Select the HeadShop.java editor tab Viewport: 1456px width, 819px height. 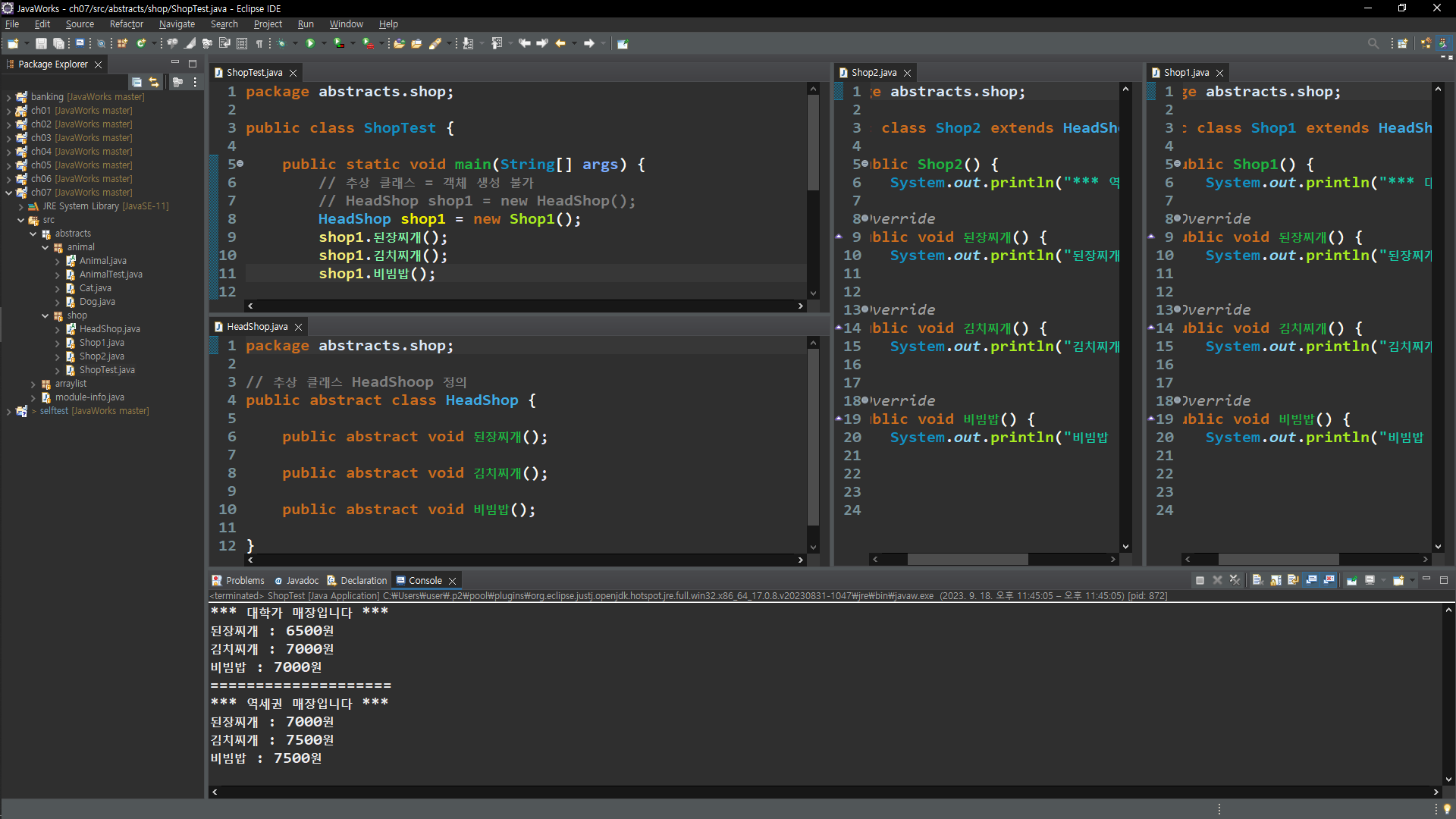(256, 327)
